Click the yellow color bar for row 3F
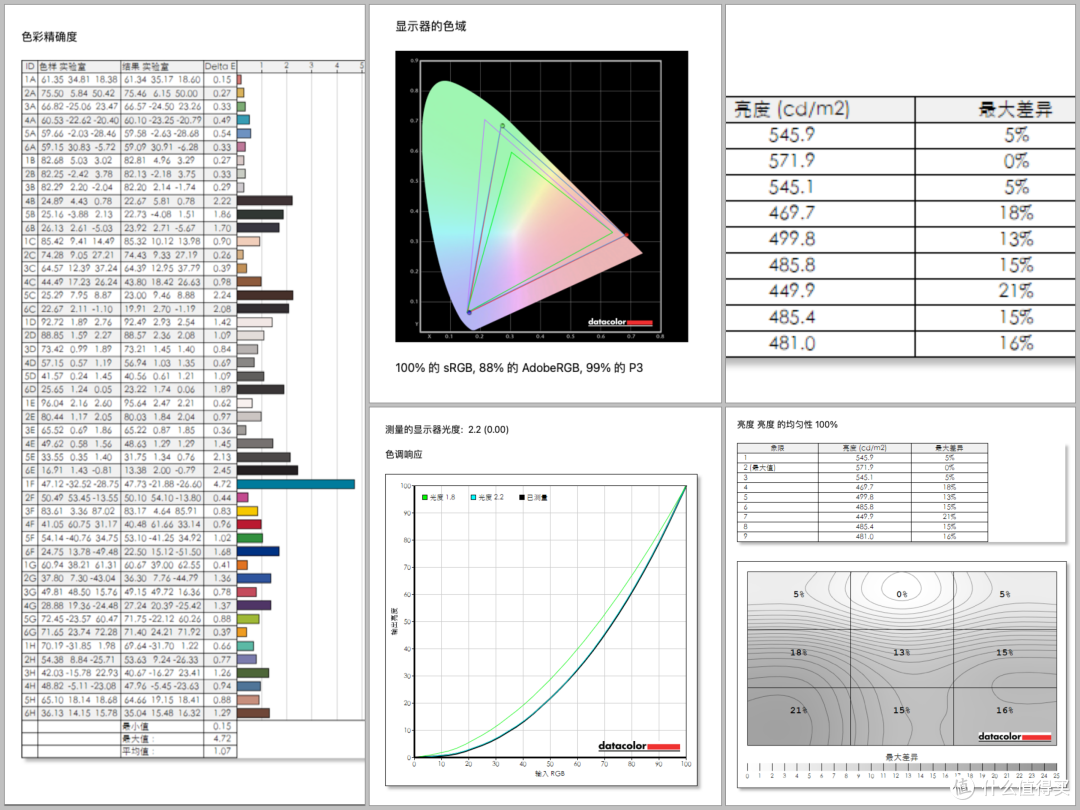Image resolution: width=1080 pixels, height=810 pixels. [x=247, y=511]
